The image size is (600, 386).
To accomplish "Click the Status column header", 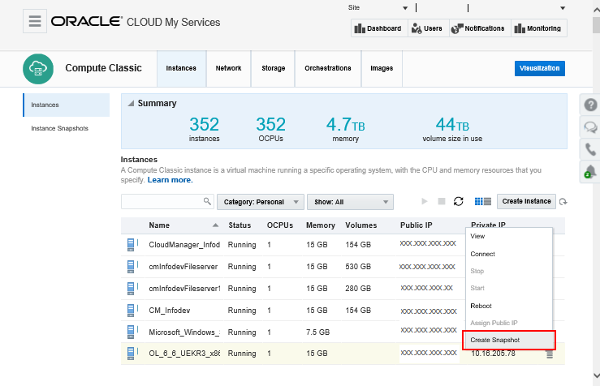I will tap(240, 225).
